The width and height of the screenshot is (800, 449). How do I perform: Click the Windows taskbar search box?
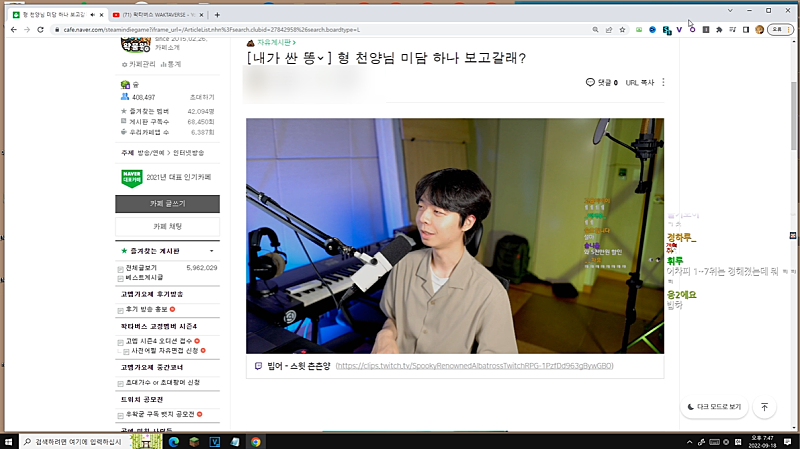pos(76,442)
